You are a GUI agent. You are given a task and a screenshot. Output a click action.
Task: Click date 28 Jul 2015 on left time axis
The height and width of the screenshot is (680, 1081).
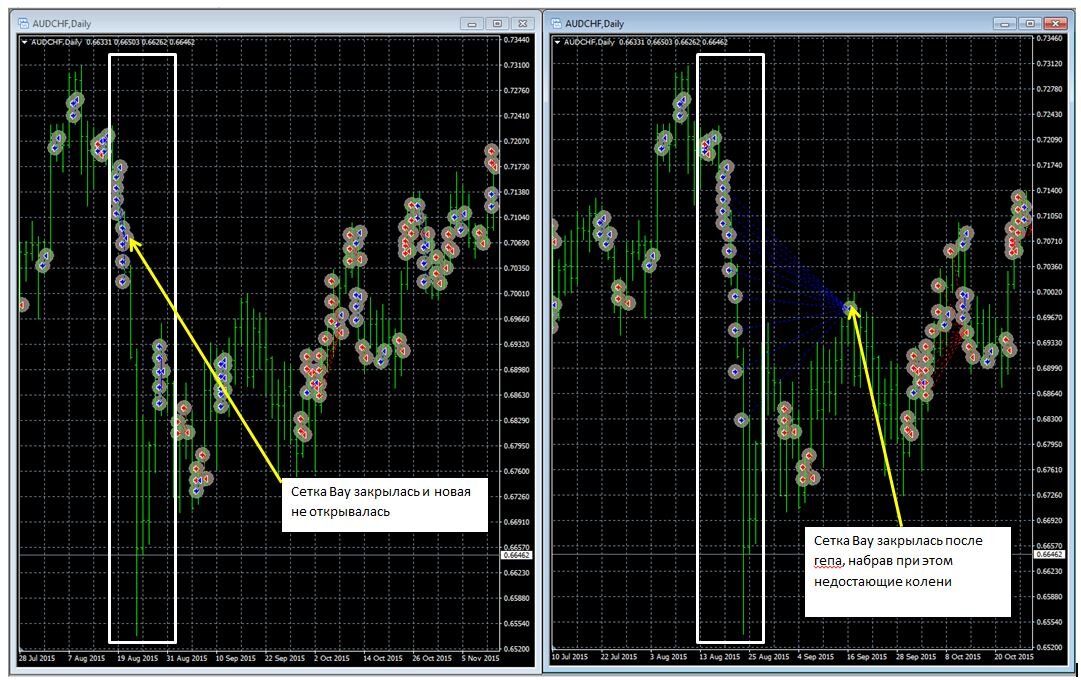pos(37,658)
